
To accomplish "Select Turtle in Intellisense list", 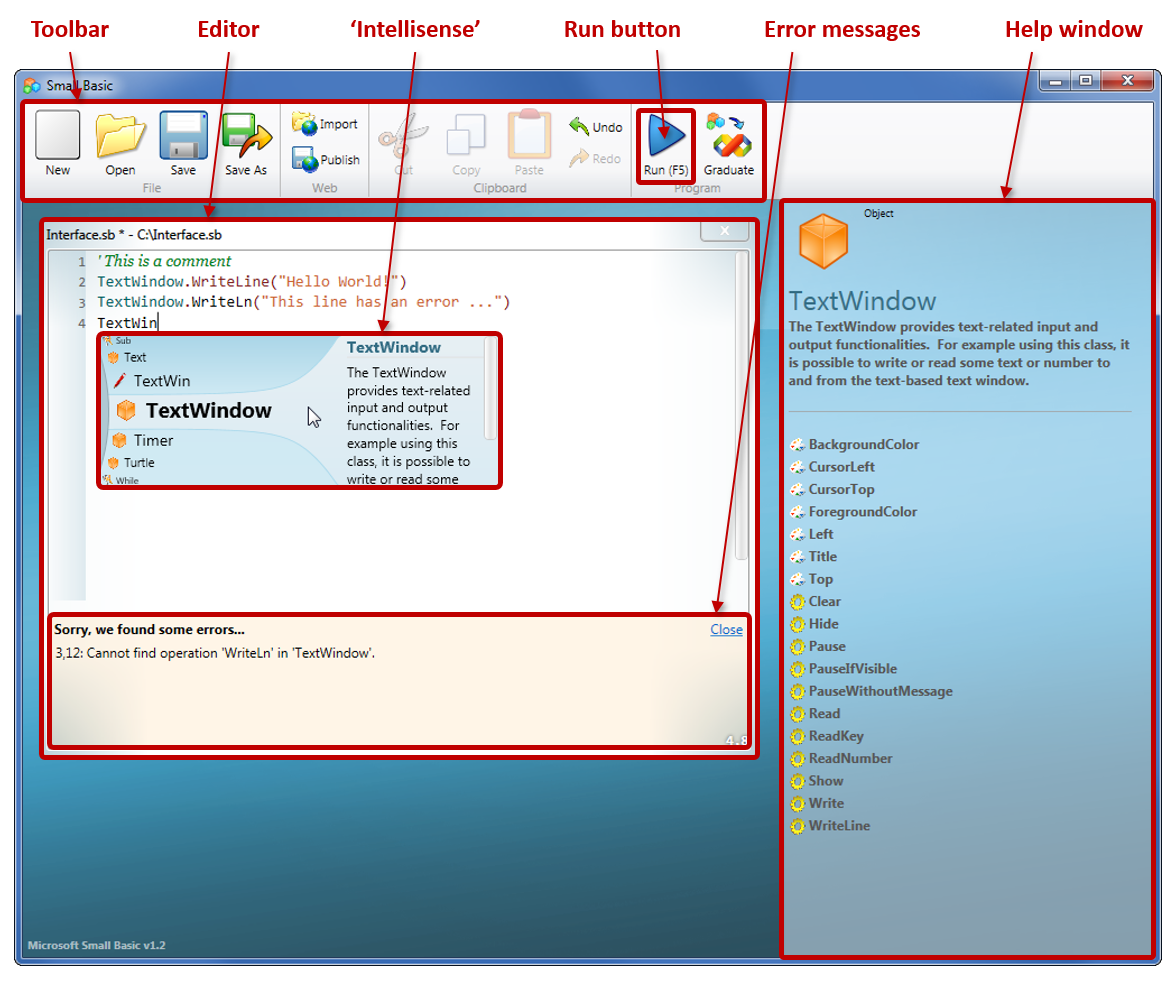I will tap(132, 463).
